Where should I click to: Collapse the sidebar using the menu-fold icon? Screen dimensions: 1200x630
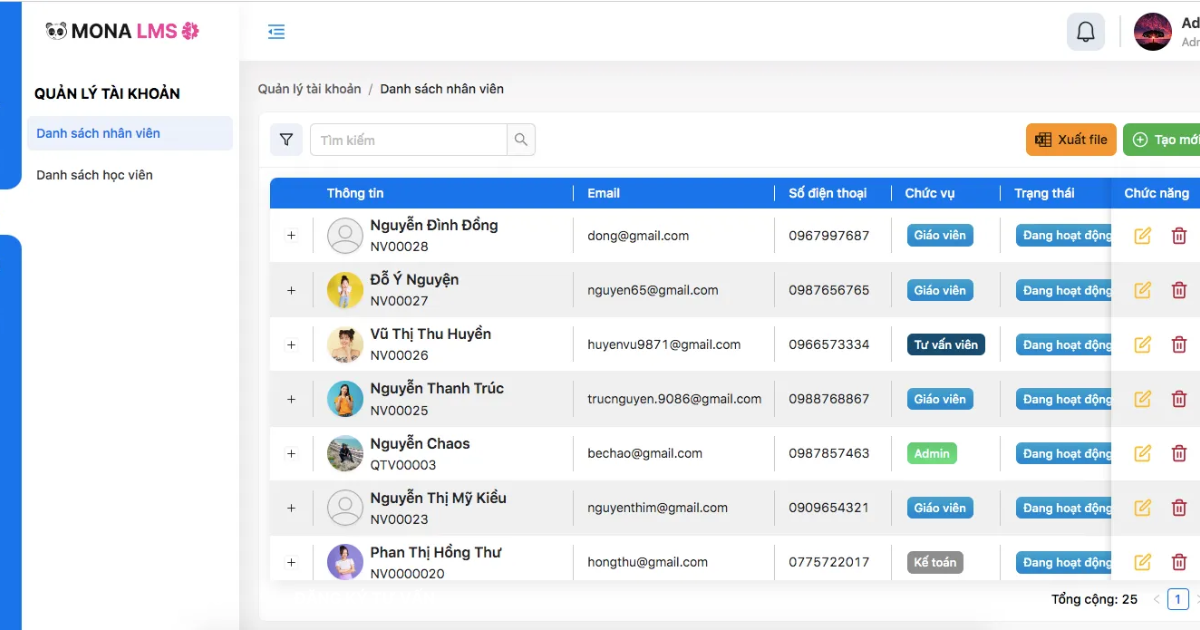point(277,32)
